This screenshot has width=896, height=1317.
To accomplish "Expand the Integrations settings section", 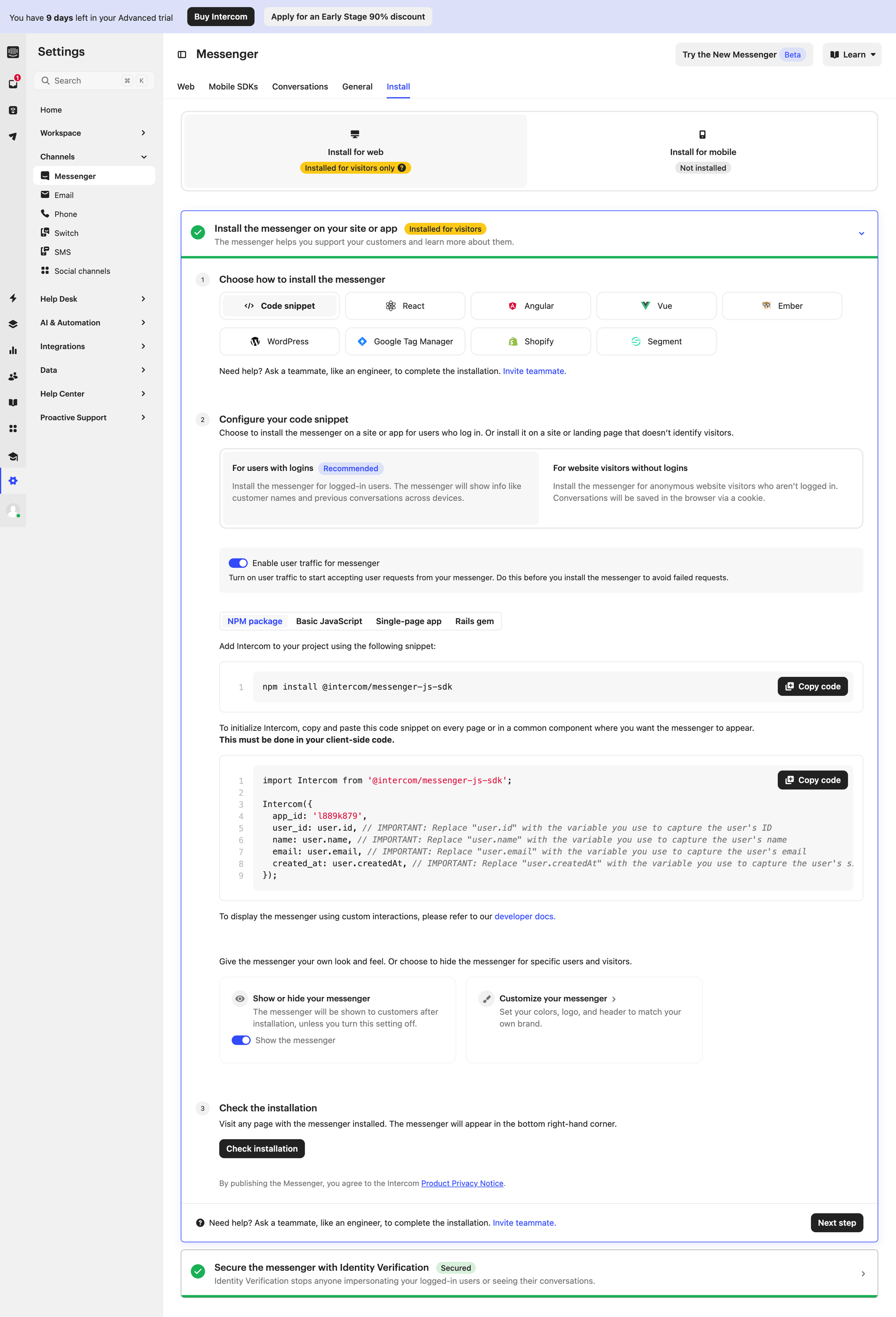I will 94,346.
